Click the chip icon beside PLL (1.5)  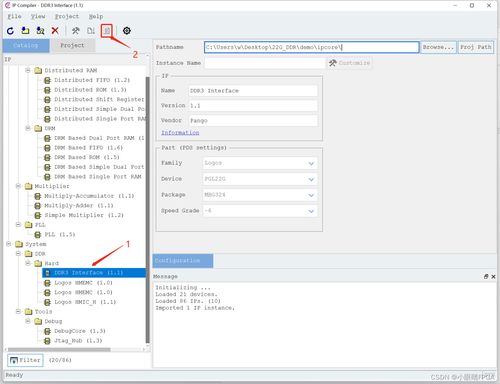(x=38, y=235)
